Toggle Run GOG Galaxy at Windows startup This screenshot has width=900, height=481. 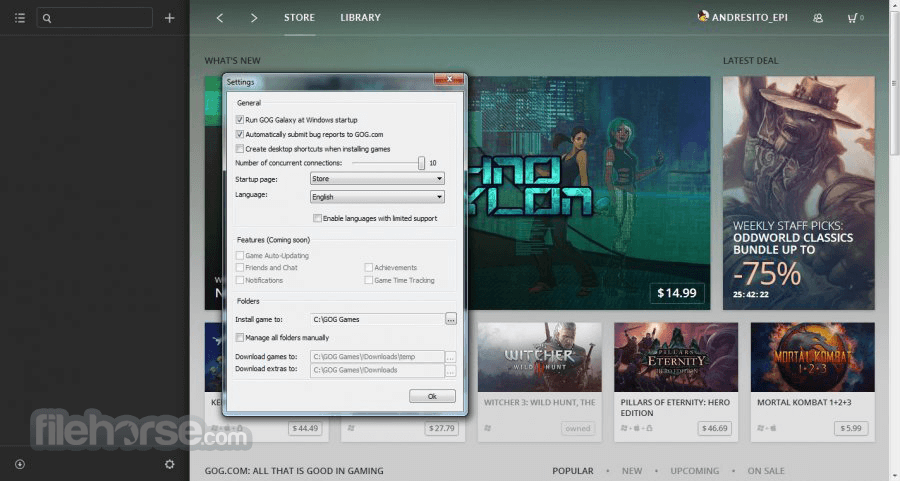tap(239, 119)
